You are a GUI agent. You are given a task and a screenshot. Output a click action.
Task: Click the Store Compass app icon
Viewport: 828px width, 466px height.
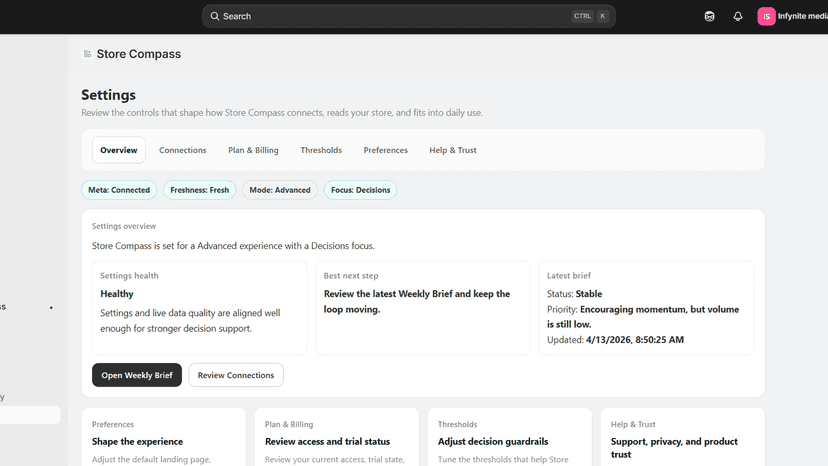click(x=88, y=54)
